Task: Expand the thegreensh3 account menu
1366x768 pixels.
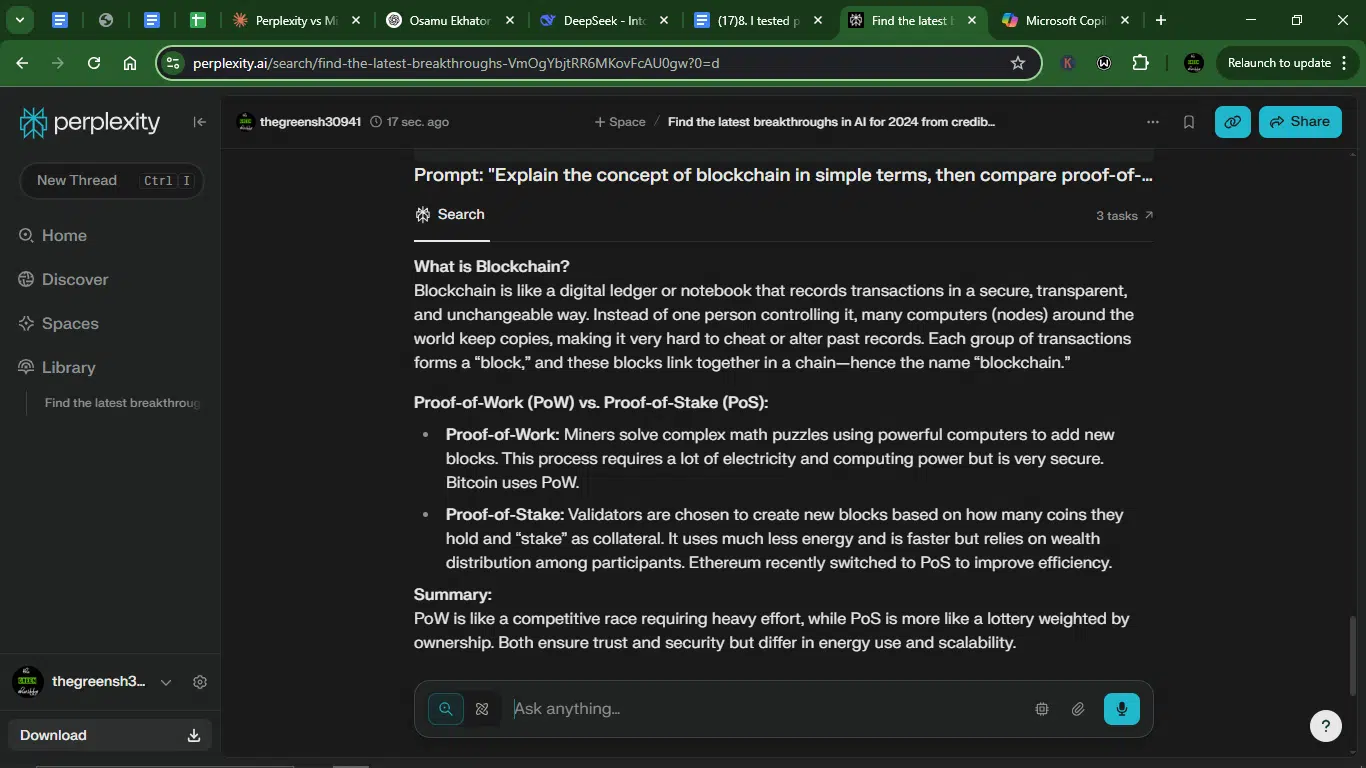Action: (166, 682)
